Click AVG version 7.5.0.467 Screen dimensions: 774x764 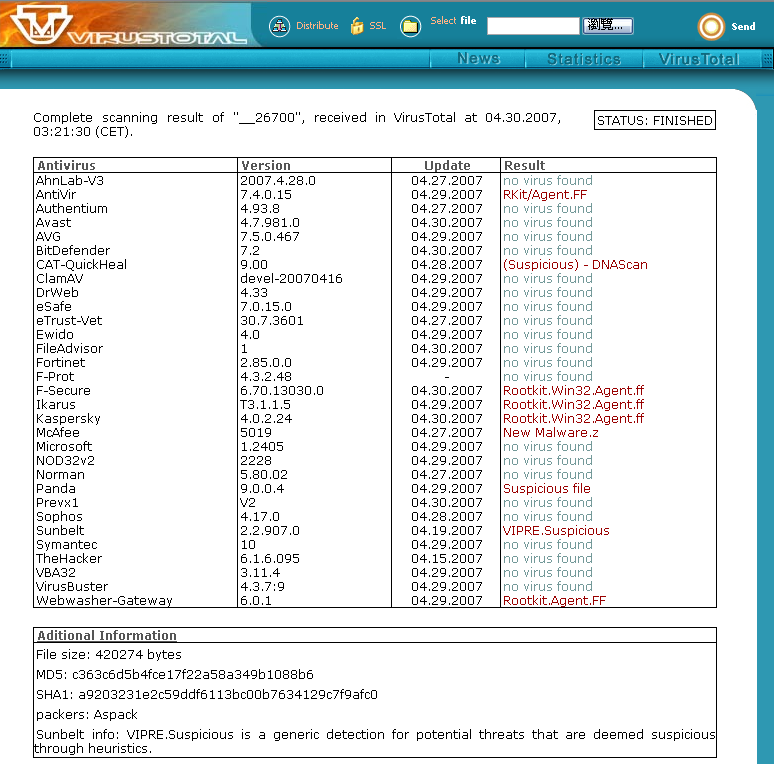pos(270,236)
